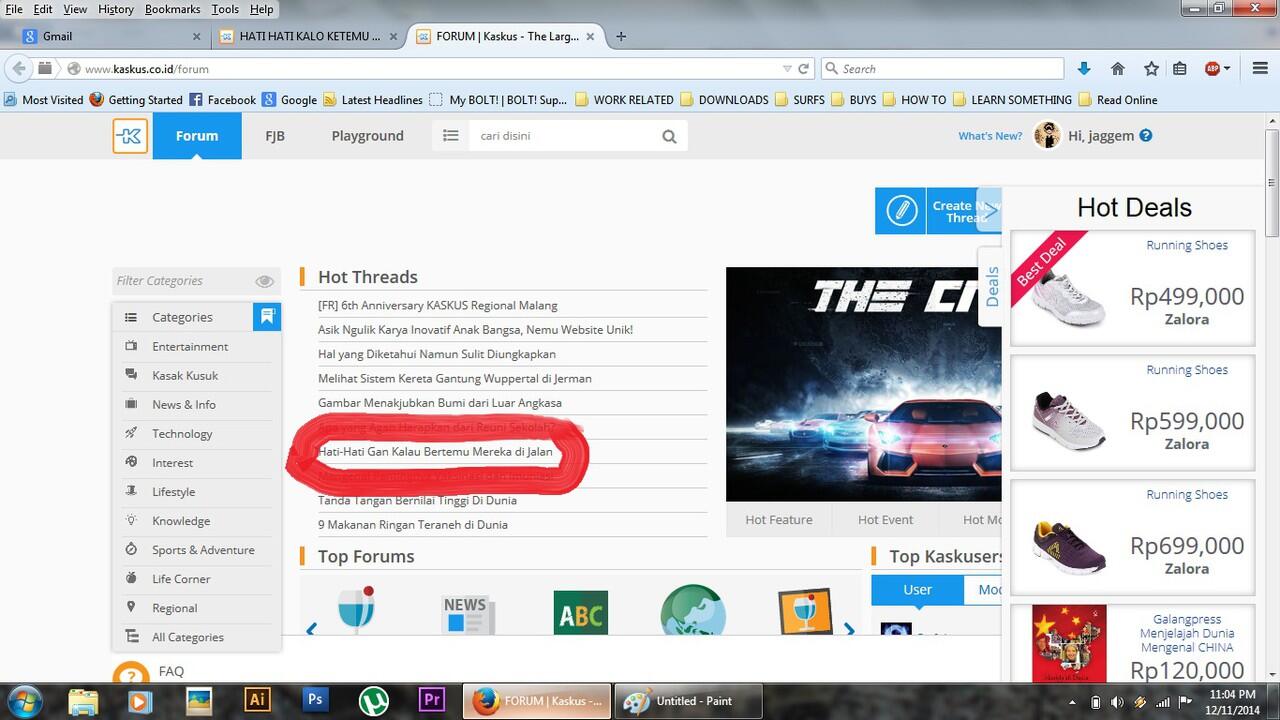Switch to Untitled - Paint taskbar window

(687, 701)
